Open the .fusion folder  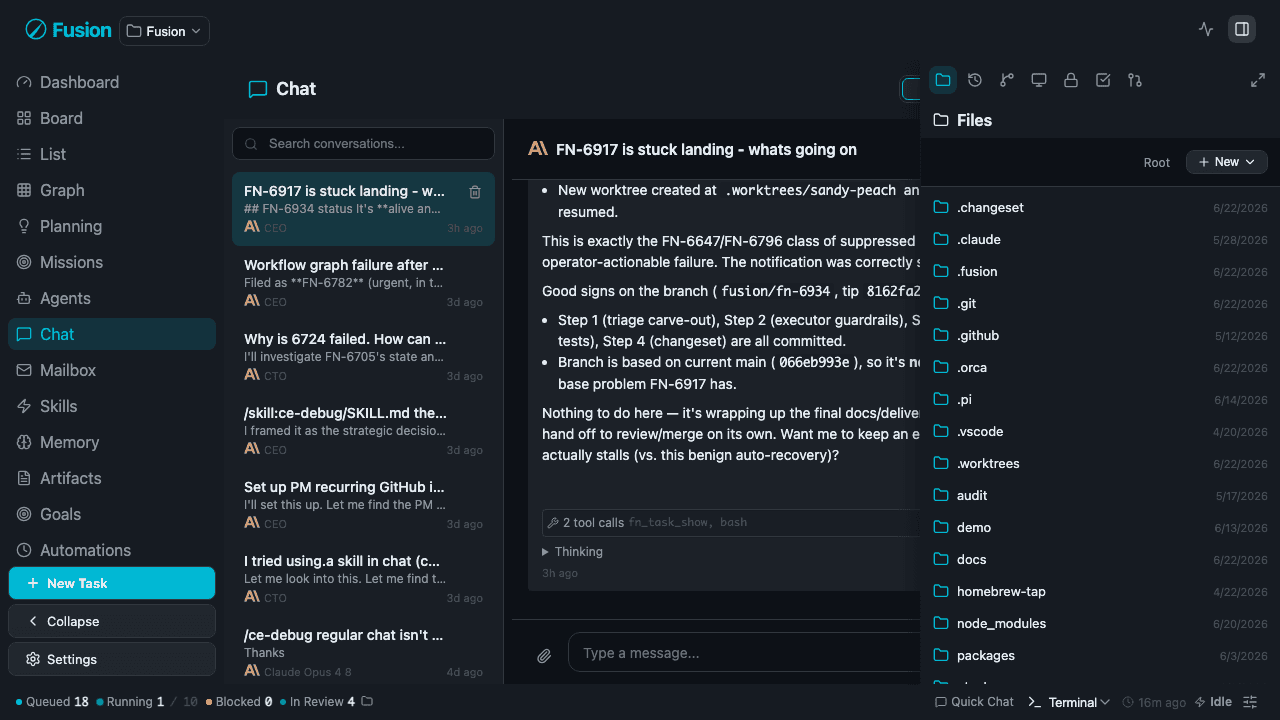[1100, 271]
